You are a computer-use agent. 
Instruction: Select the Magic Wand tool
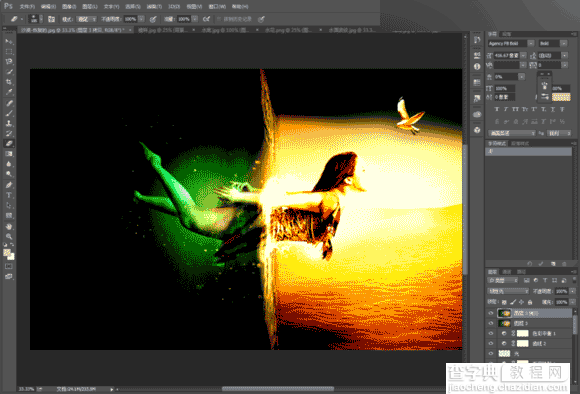(9, 71)
